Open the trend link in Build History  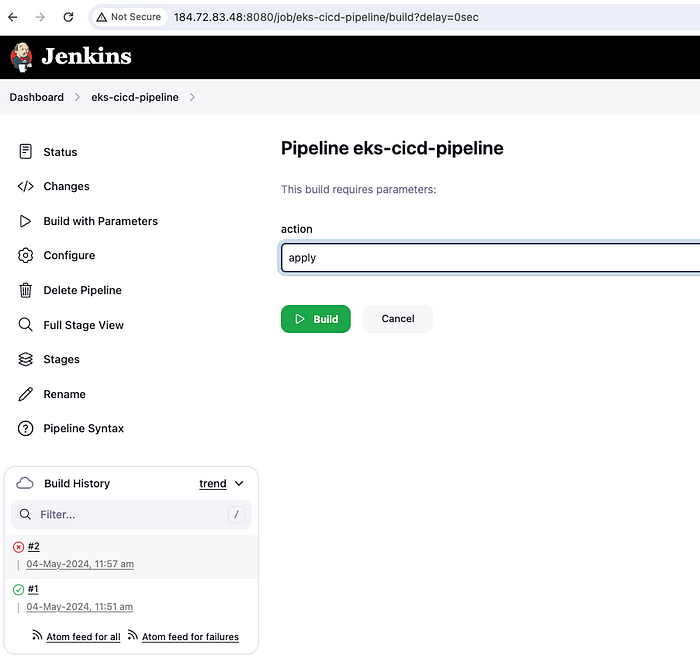click(212, 484)
